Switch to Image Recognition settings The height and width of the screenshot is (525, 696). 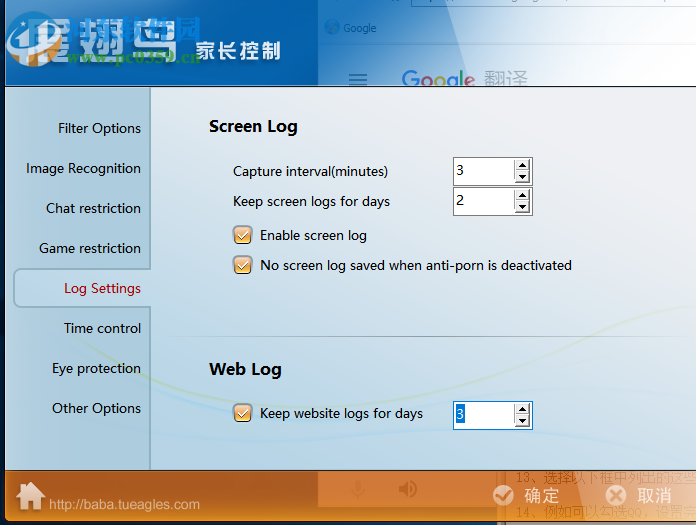(83, 168)
